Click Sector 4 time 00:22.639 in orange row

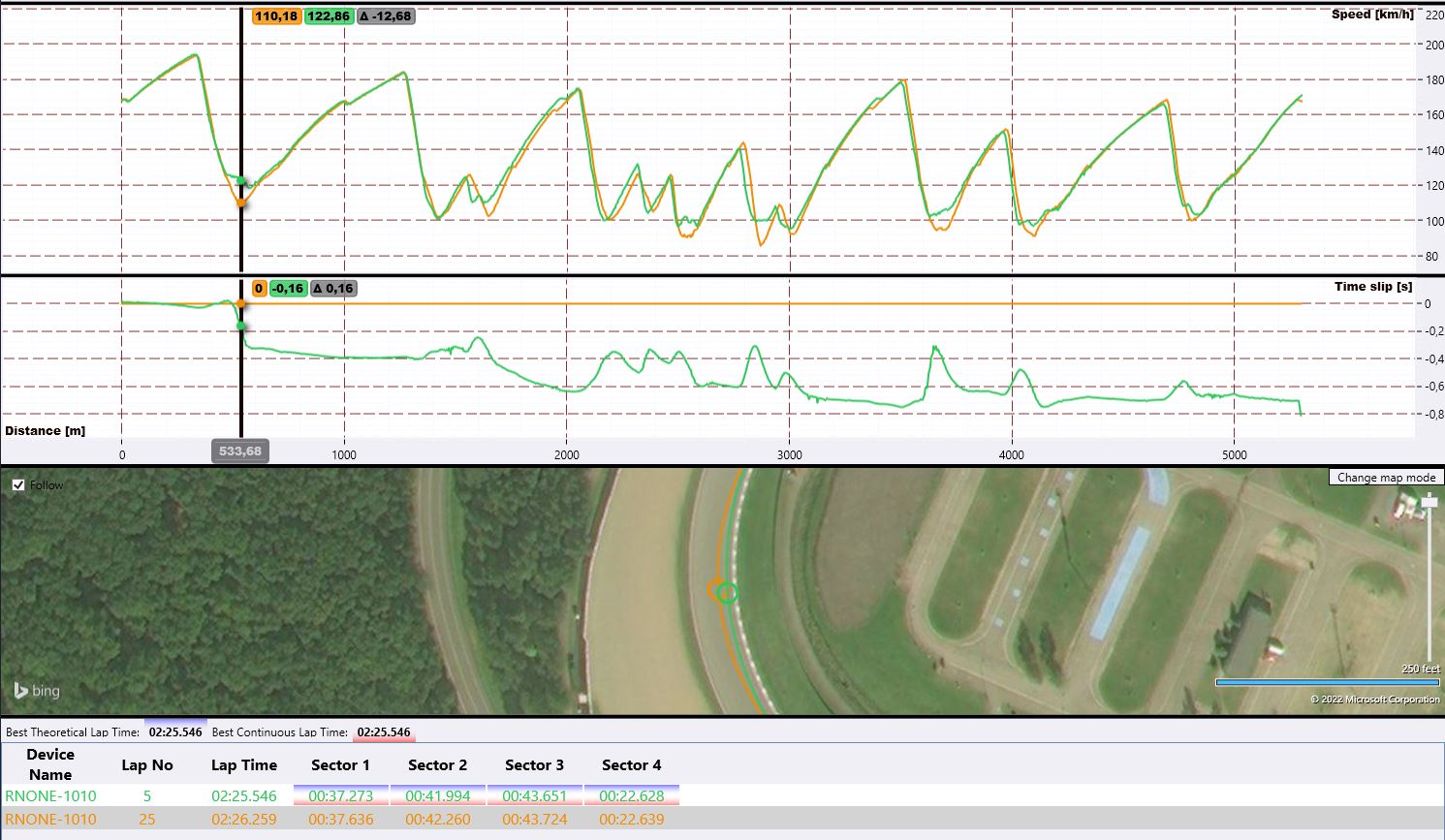(632, 820)
